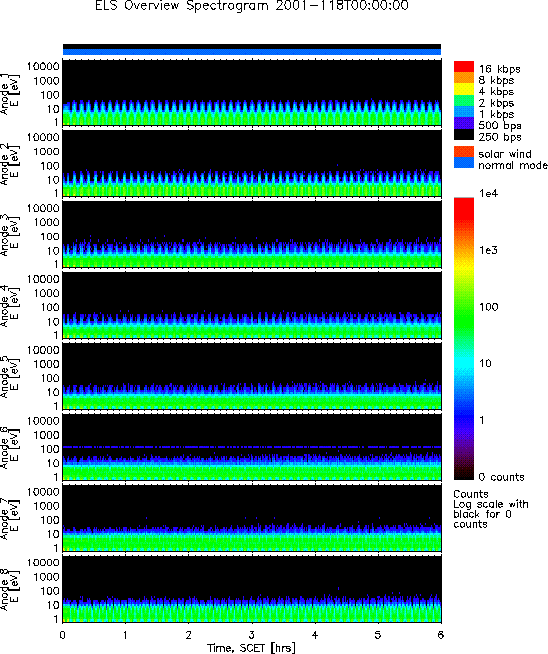Click the '1000' tick of the Anode 8 axis
This screenshot has height=654, width=548.
coord(47,576)
